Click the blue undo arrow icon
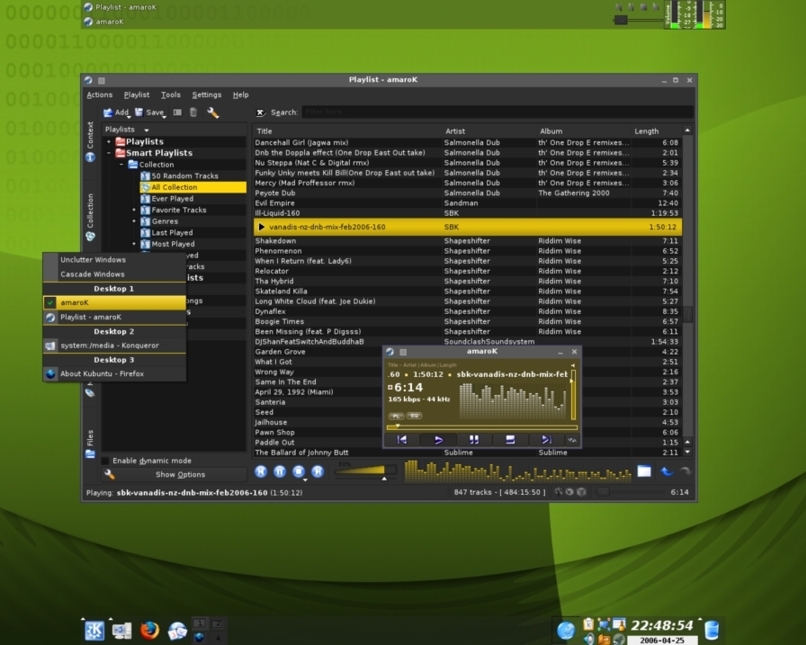806x645 pixels. 667,471
